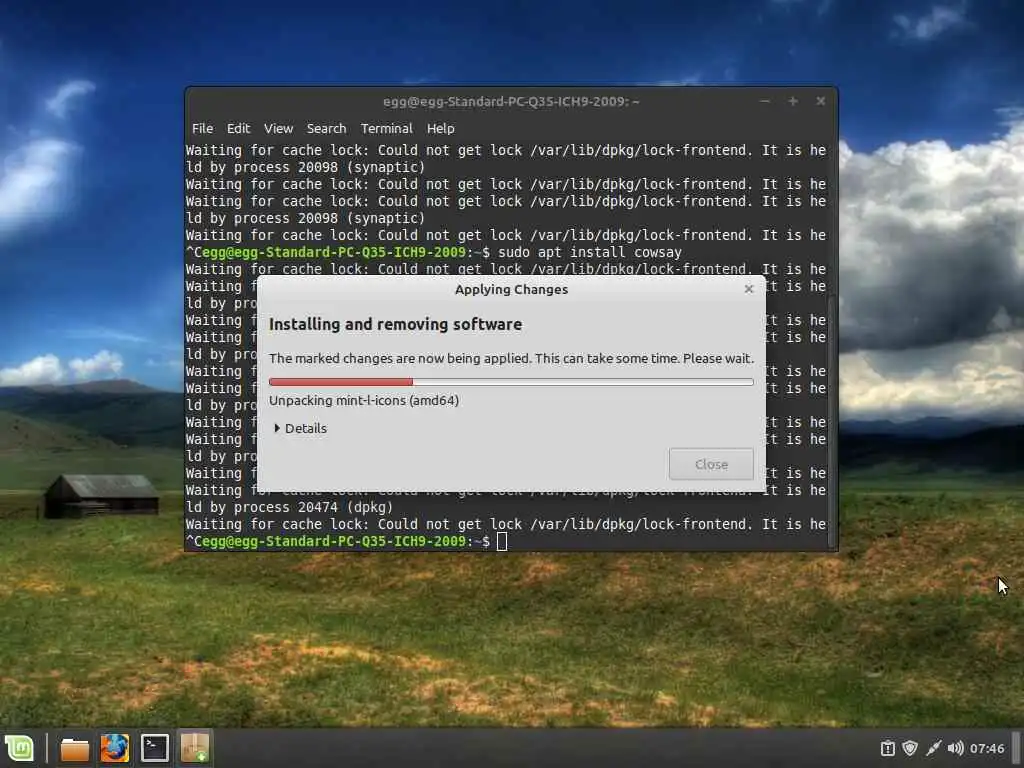Viewport: 1024px width, 768px height.
Task: Close the Applying Changes dialog with its X
Action: pyautogui.click(x=749, y=289)
